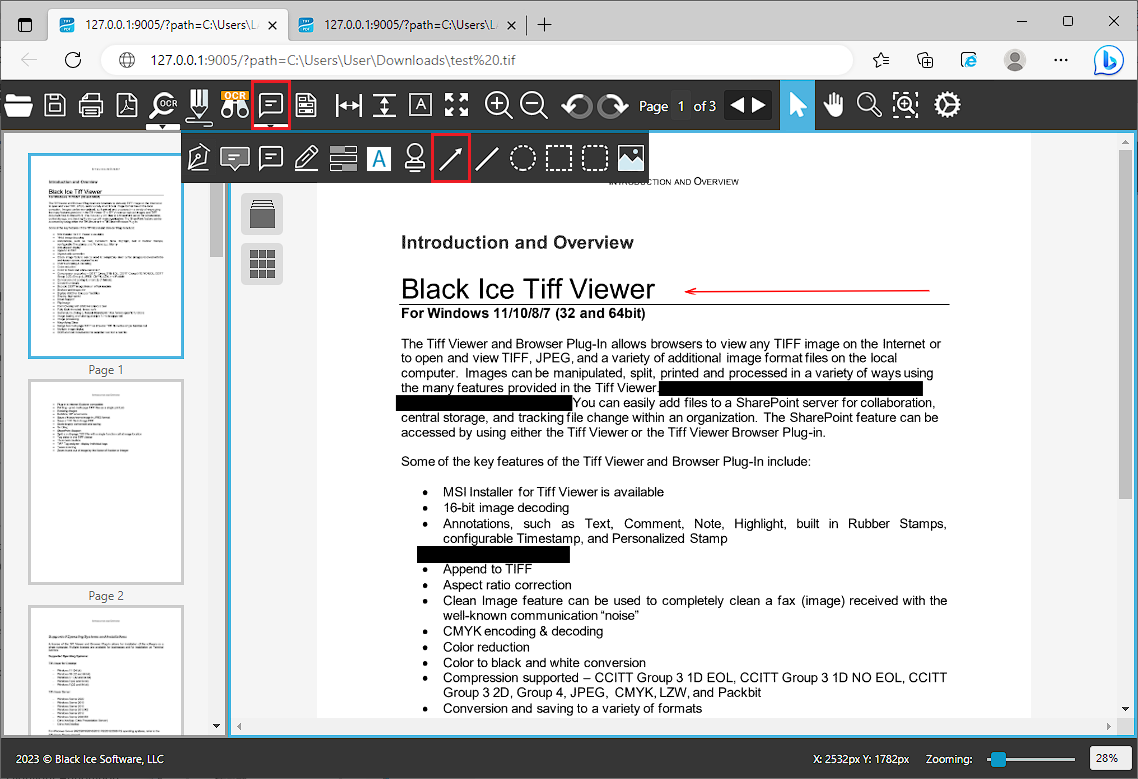This screenshot has width=1138, height=779.
Task: Choose the rubber Stamp annotation tool
Action: 415,158
